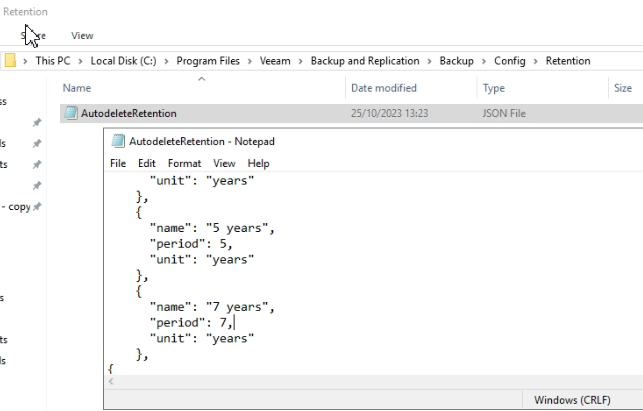
Task: Open the Format menu in Notepad
Action: pos(185,163)
